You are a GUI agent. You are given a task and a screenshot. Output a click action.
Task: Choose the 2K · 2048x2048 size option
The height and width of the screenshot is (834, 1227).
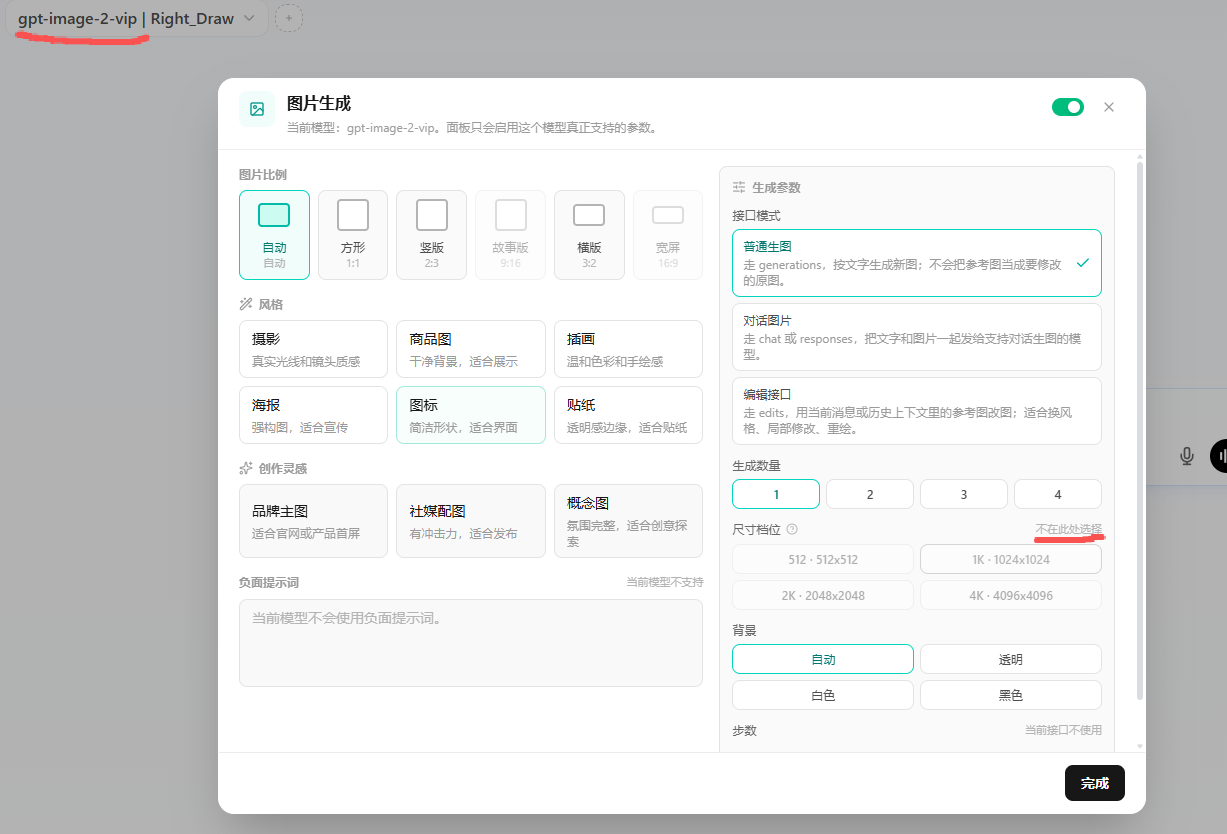pyautogui.click(x=823, y=595)
